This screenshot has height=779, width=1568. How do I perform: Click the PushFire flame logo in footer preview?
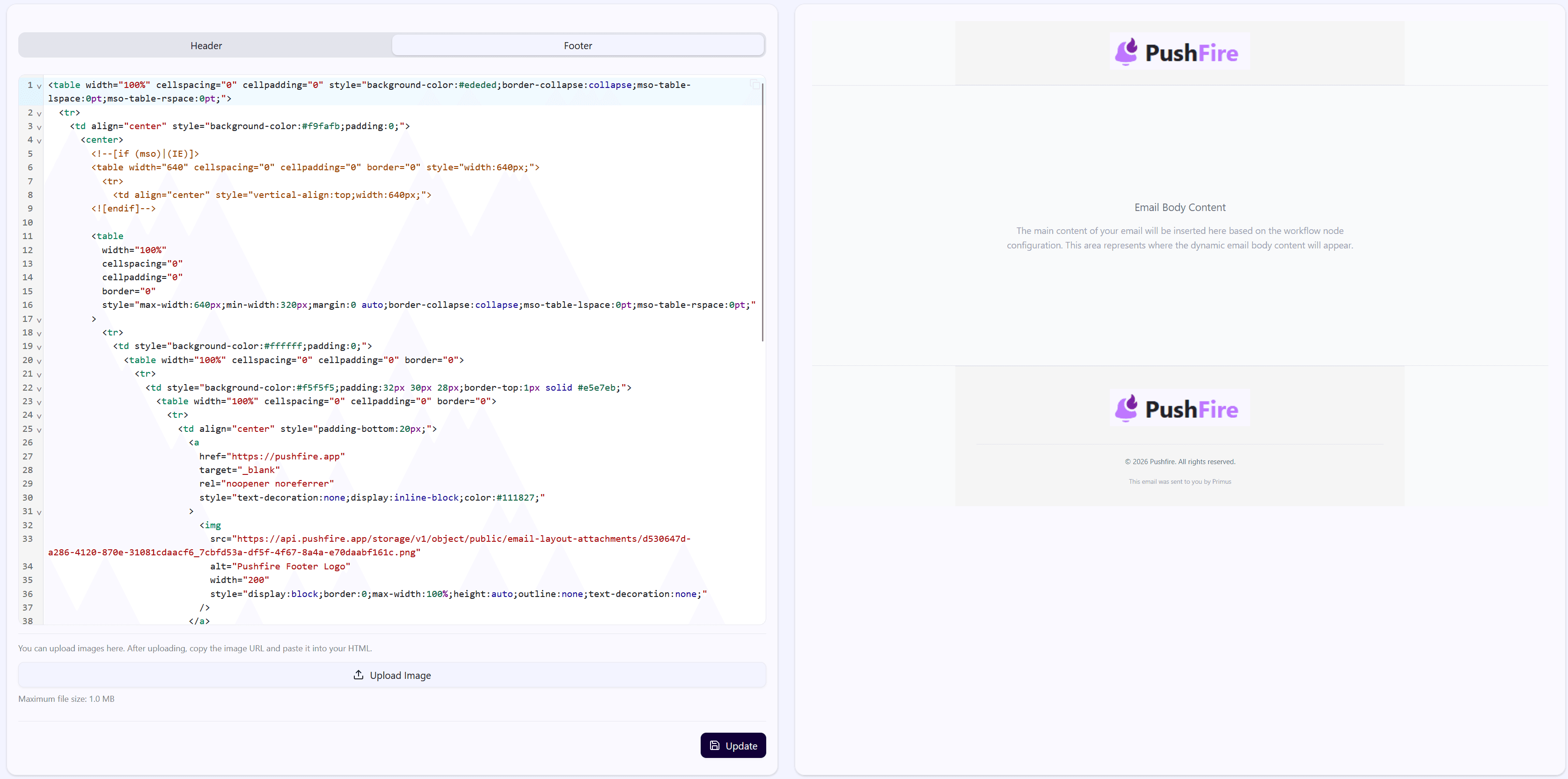point(1127,408)
